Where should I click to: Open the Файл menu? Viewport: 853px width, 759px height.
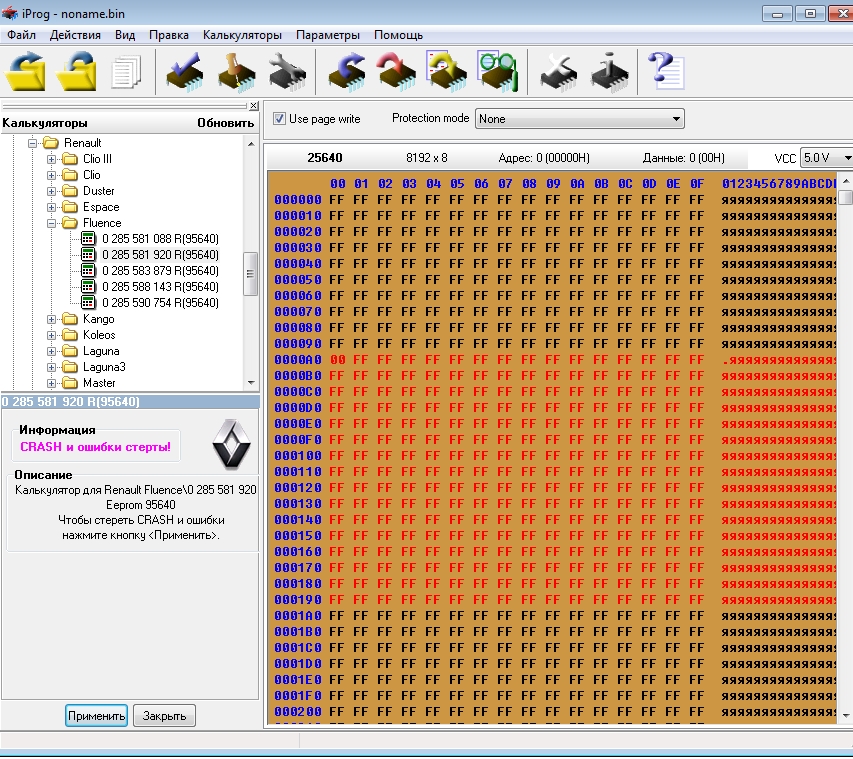(21, 35)
